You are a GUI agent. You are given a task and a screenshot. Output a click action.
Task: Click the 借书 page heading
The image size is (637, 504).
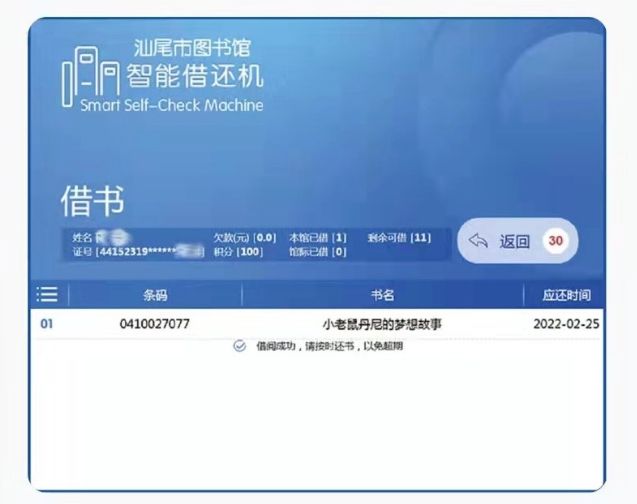[93, 201]
